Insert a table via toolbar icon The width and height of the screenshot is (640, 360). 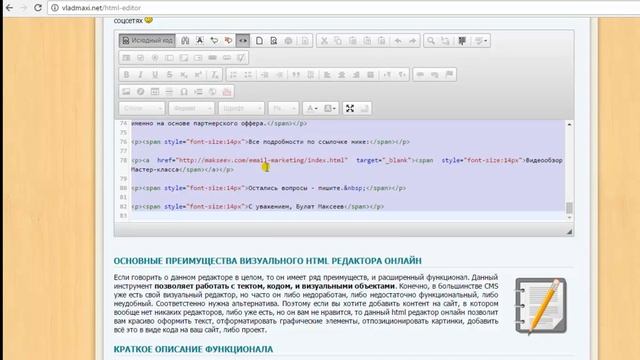[155, 92]
